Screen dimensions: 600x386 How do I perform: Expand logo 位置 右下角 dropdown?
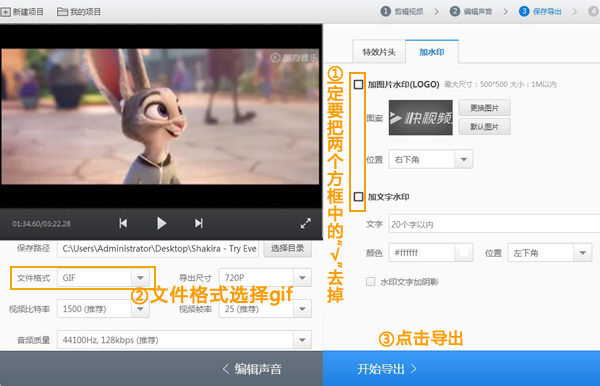point(431,159)
